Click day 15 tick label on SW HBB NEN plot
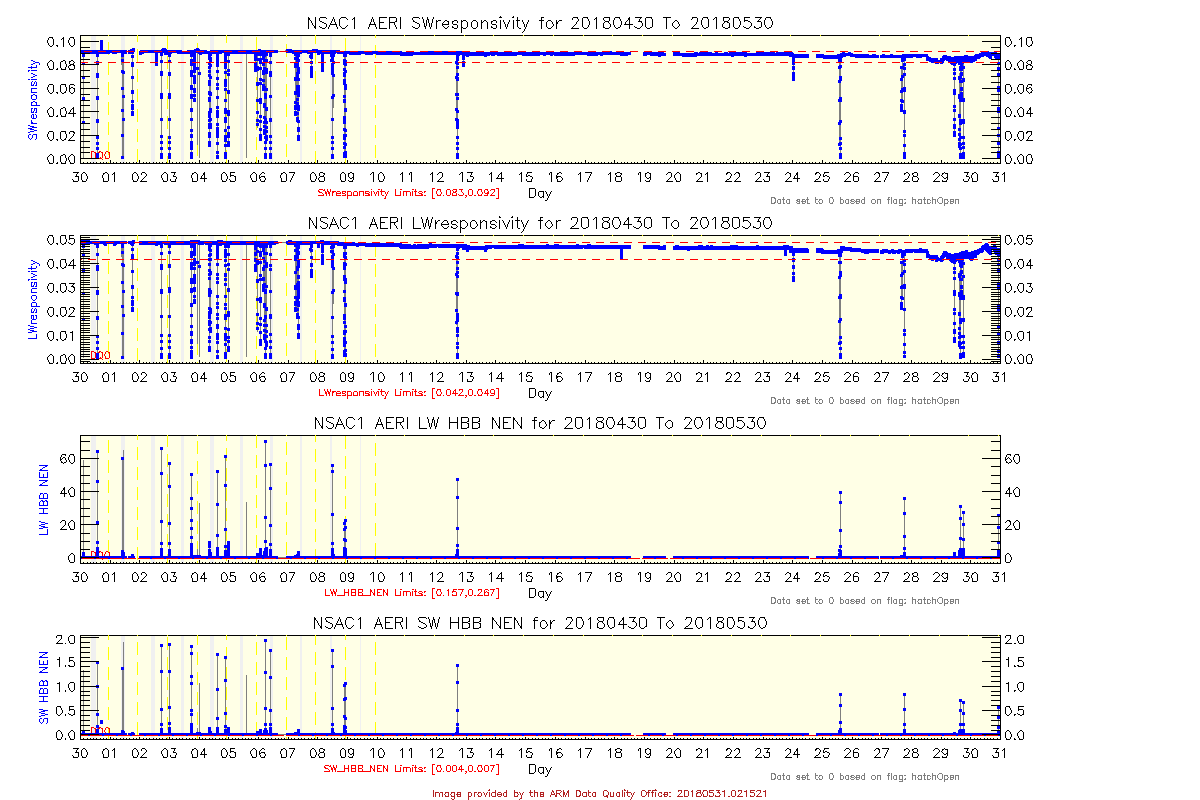Image resolution: width=1200 pixels, height=800 pixels. coord(526,753)
